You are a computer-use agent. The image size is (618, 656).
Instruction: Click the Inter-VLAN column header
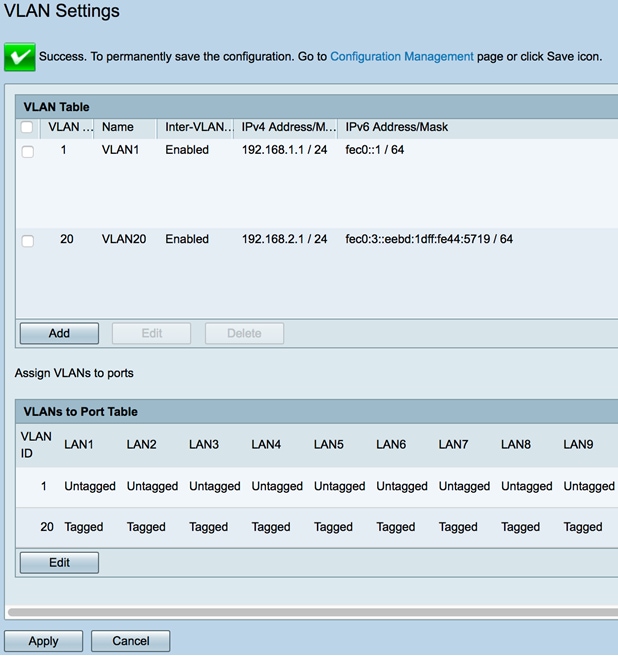[x=199, y=127]
